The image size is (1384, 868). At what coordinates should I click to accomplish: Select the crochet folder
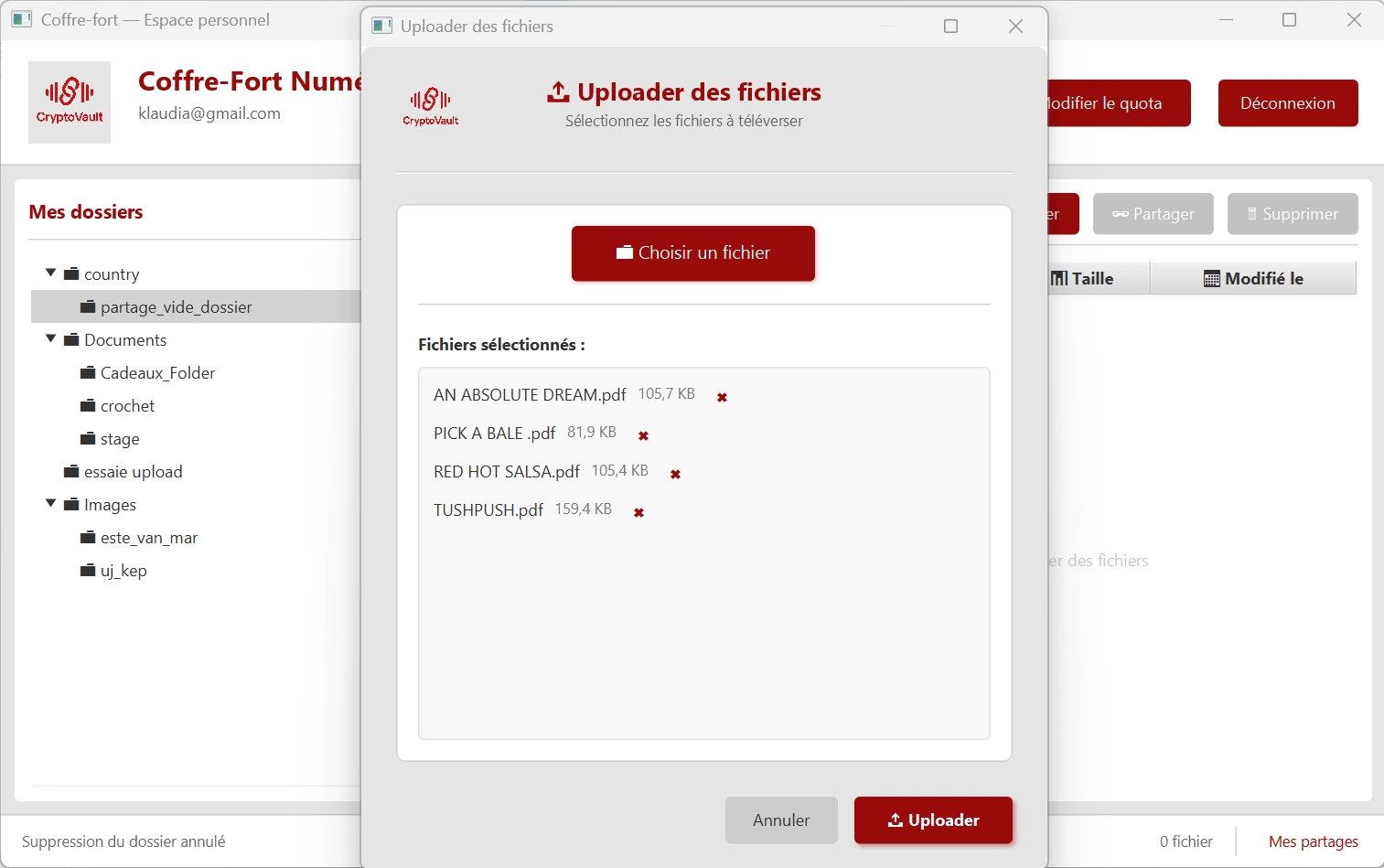click(x=128, y=405)
